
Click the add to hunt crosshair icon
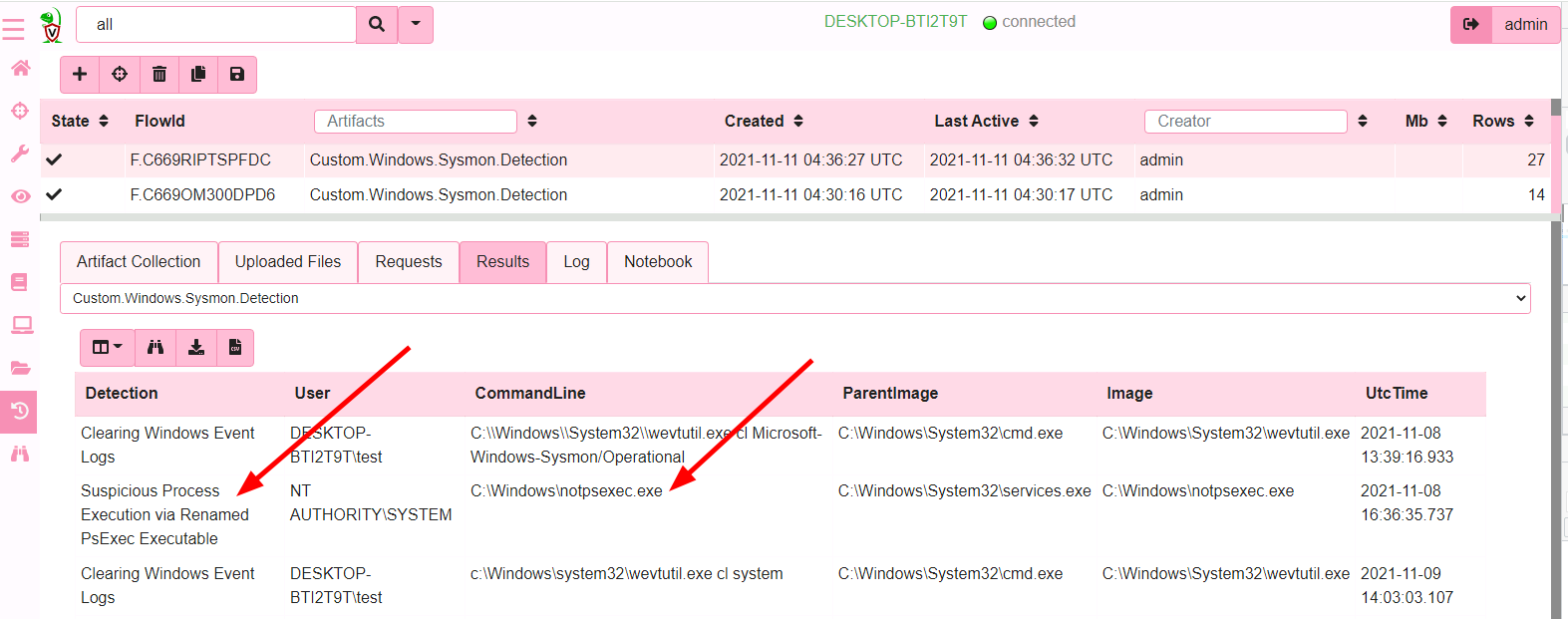point(120,75)
